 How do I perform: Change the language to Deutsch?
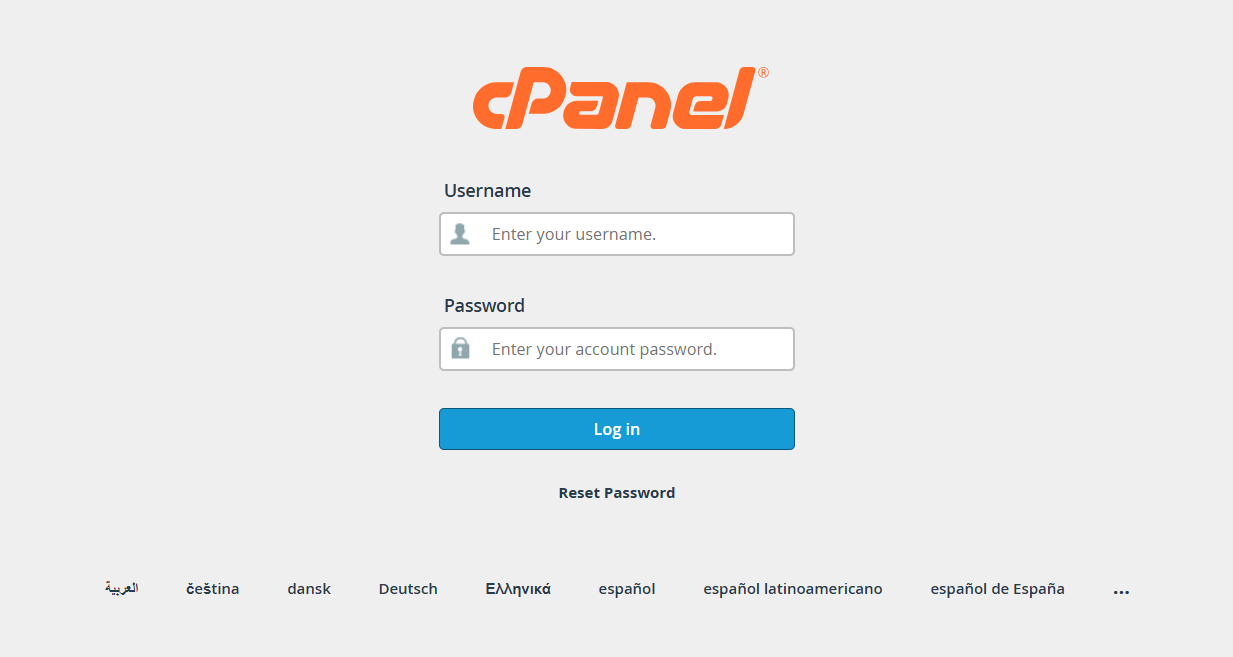pyautogui.click(x=408, y=589)
